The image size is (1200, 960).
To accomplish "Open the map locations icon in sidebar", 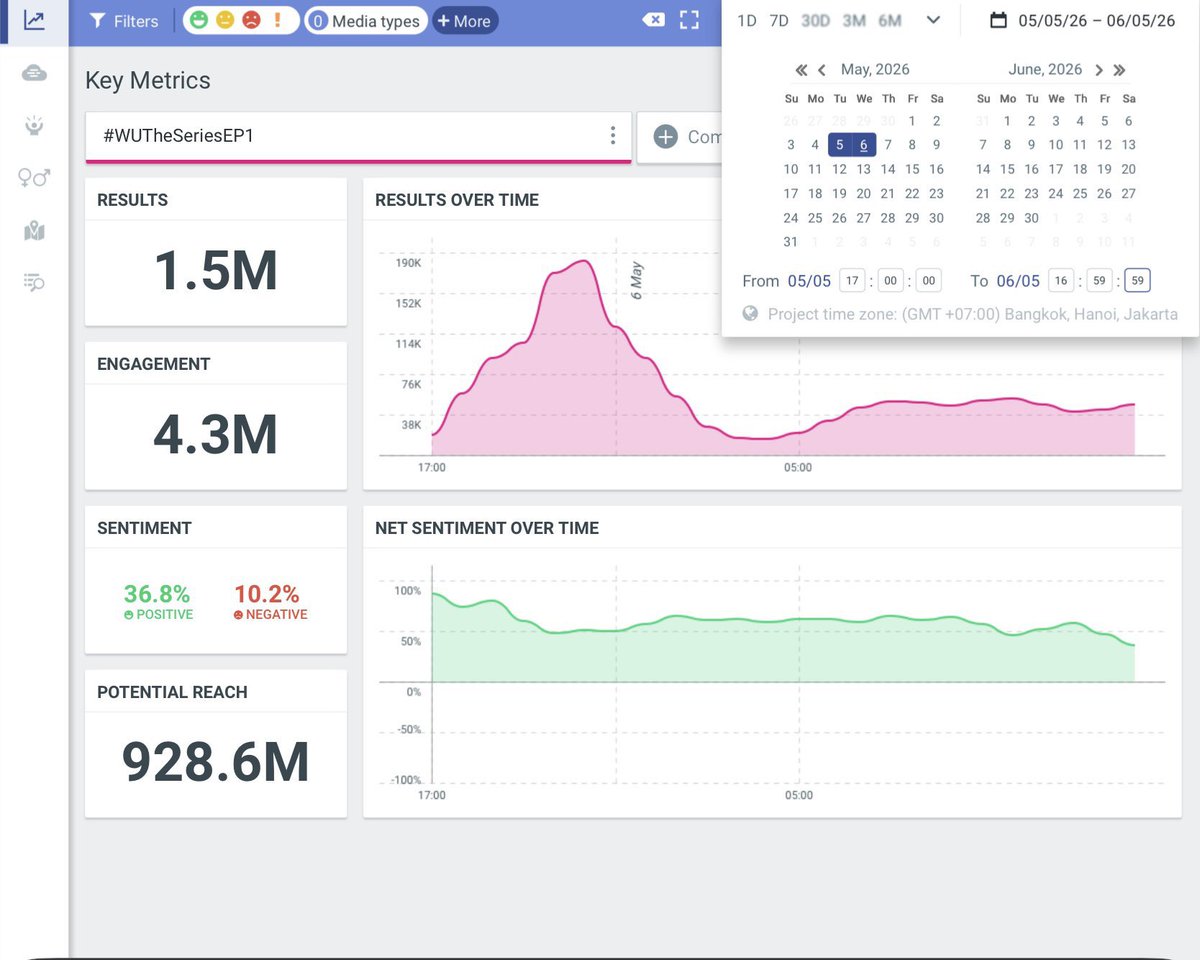I will [34, 231].
